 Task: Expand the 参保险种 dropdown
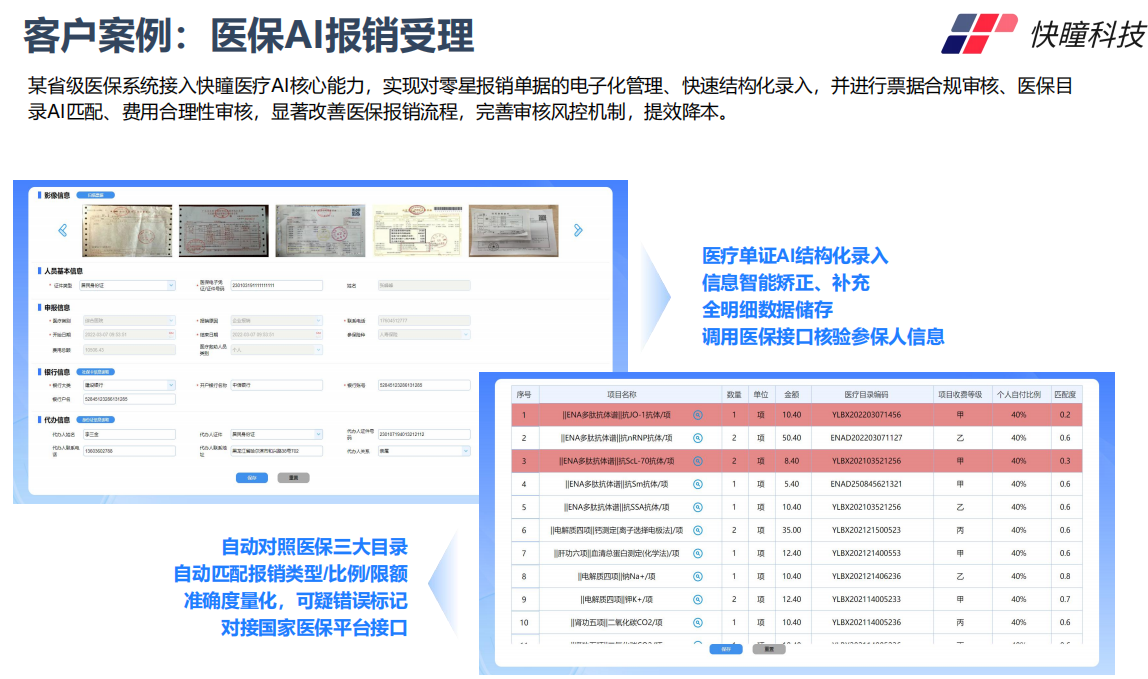pyautogui.click(x=466, y=335)
